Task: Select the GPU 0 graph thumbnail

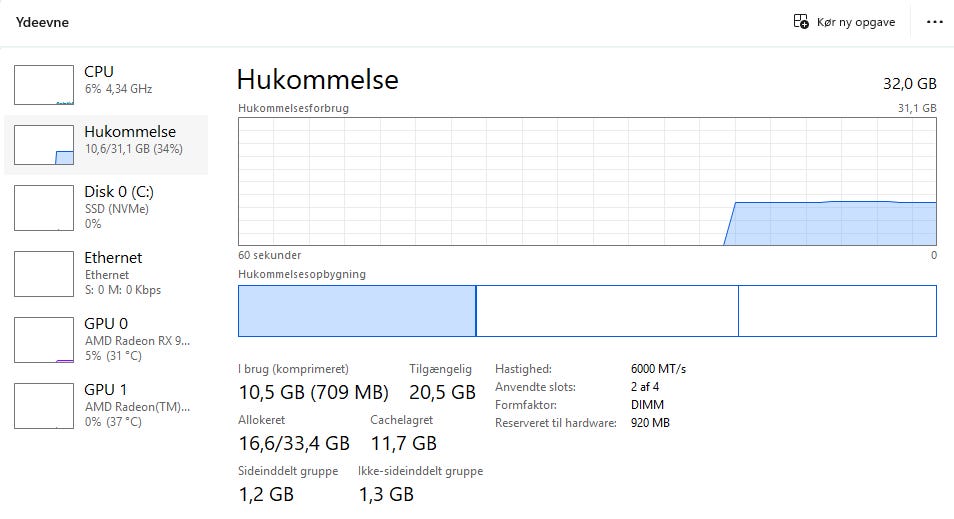Action: (44, 339)
